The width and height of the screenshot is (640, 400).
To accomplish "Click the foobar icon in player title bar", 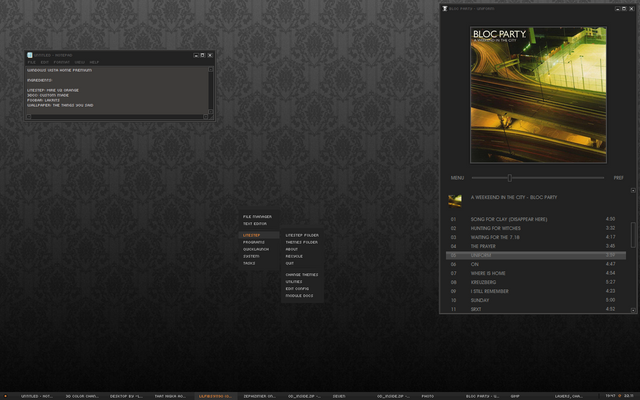I will pos(445,8).
